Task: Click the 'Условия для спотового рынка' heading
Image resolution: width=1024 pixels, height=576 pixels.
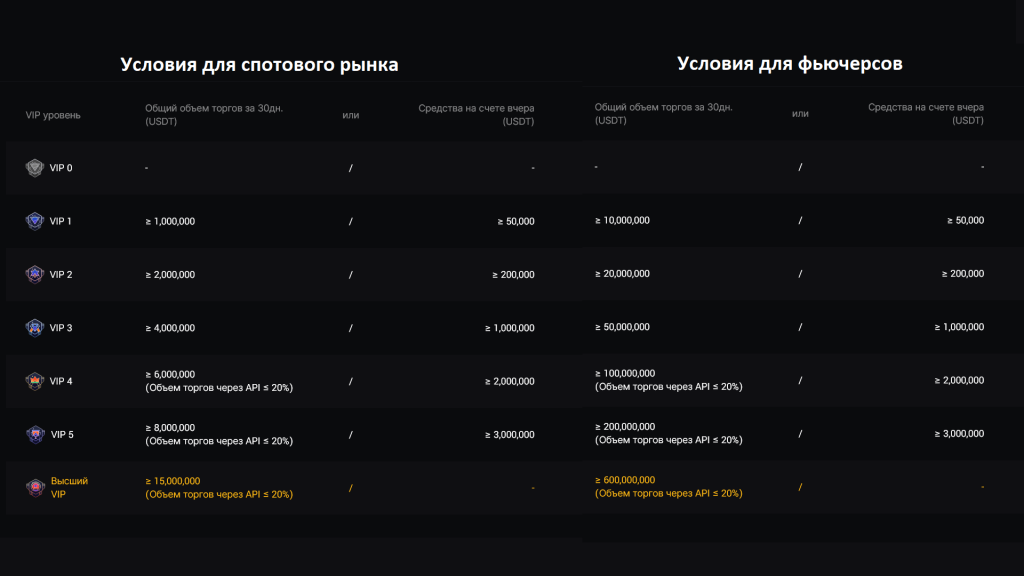Action: click(259, 65)
